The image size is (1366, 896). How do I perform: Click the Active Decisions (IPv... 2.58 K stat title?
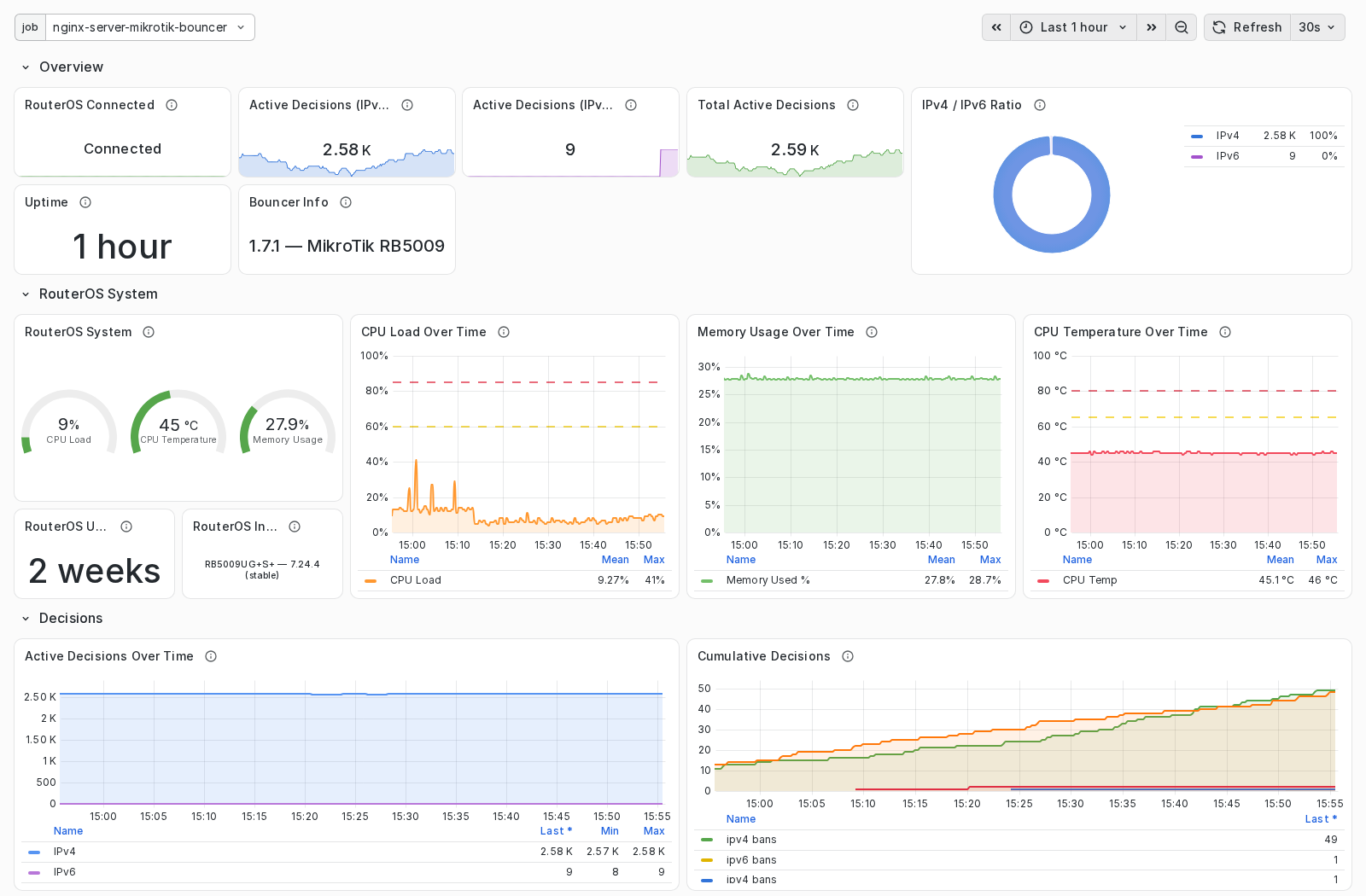coord(319,105)
